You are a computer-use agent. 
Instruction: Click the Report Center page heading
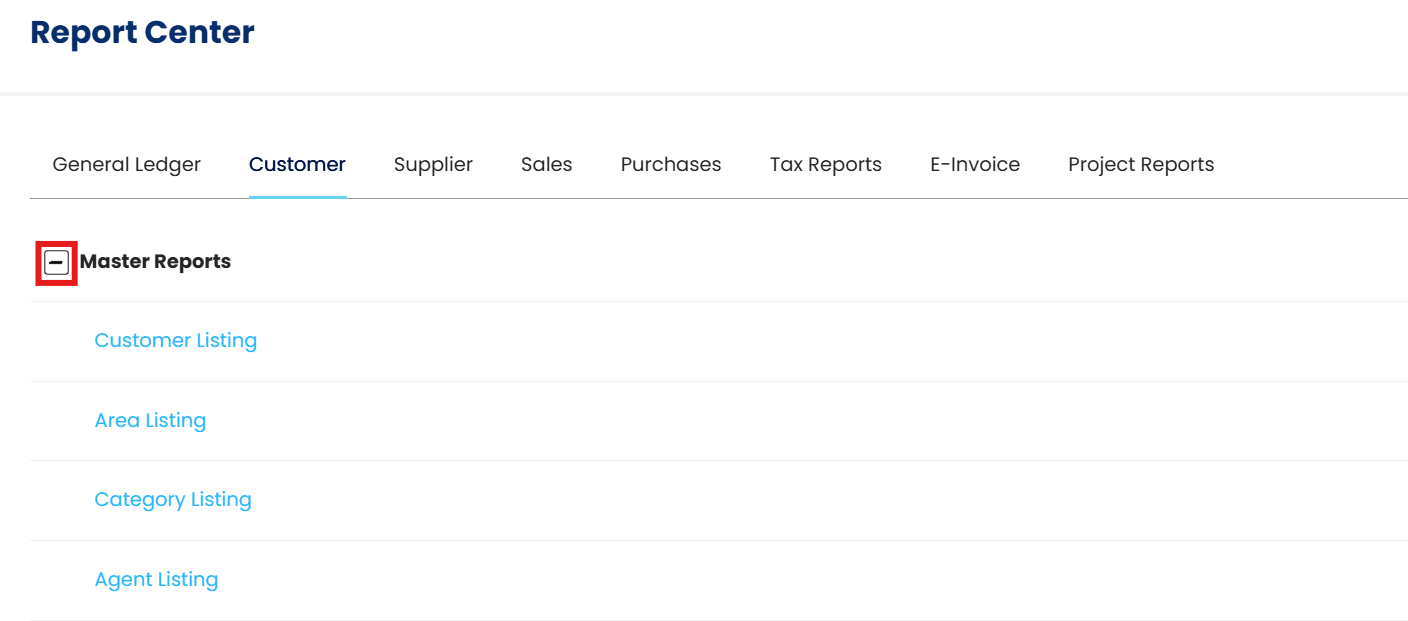143,33
